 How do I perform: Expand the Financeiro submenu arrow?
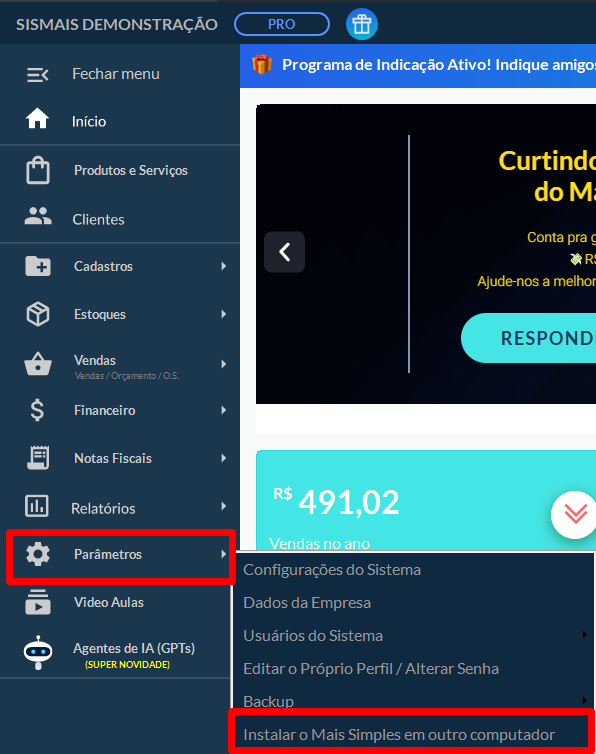(224, 410)
